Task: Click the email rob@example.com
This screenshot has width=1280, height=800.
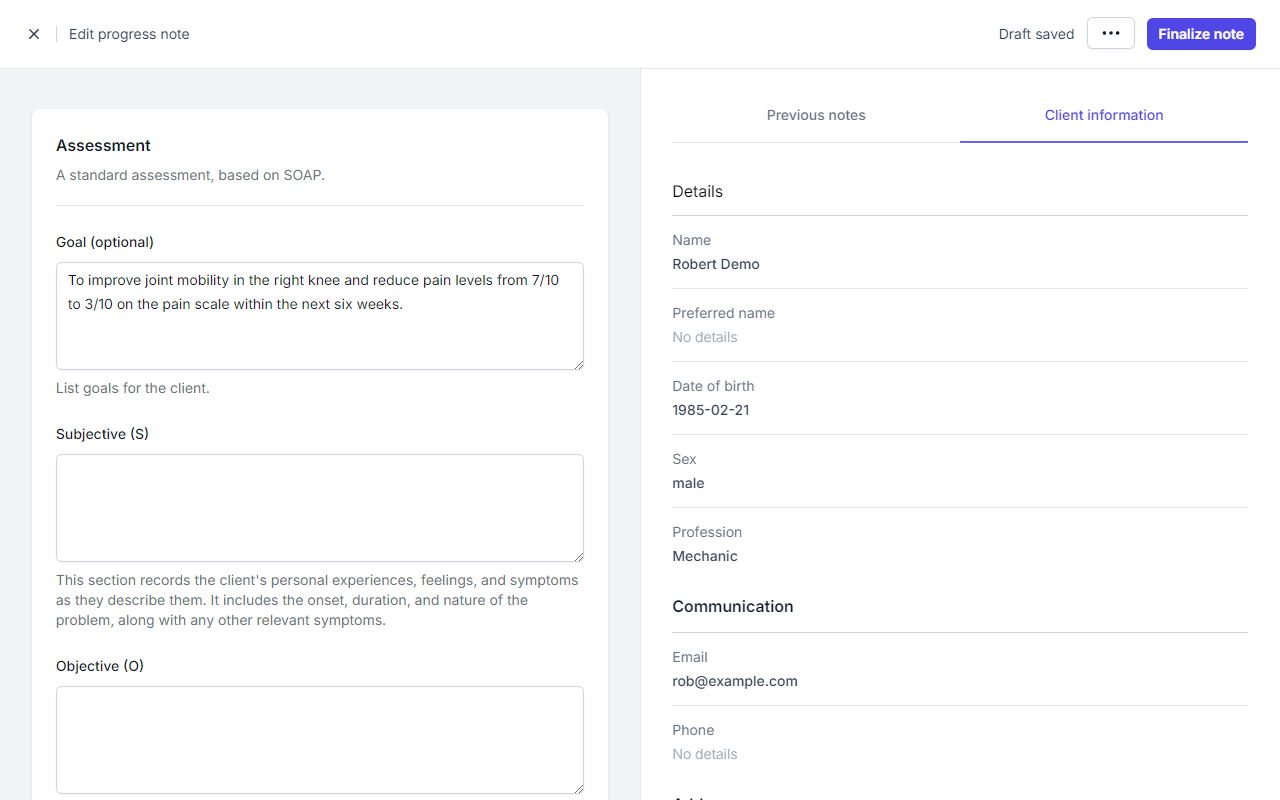Action: click(735, 681)
